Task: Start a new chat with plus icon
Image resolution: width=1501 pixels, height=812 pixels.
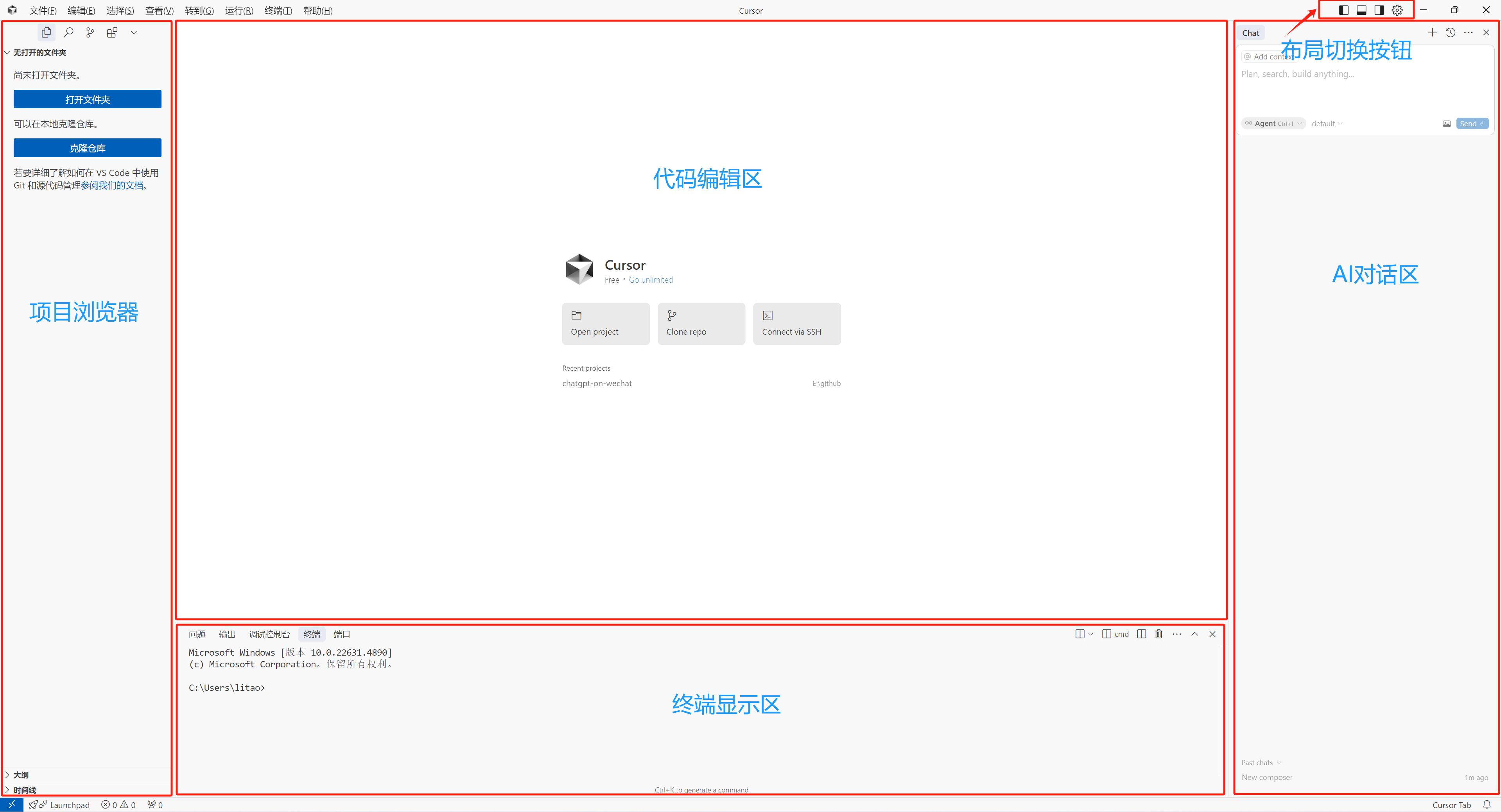Action: [x=1432, y=32]
